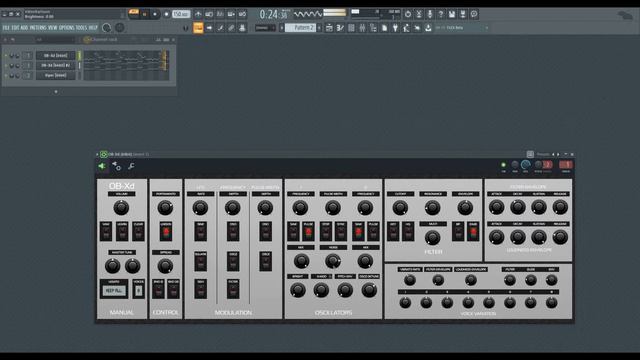
Task: Open the Presets menu in plugin title bar
Action: tap(542, 154)
